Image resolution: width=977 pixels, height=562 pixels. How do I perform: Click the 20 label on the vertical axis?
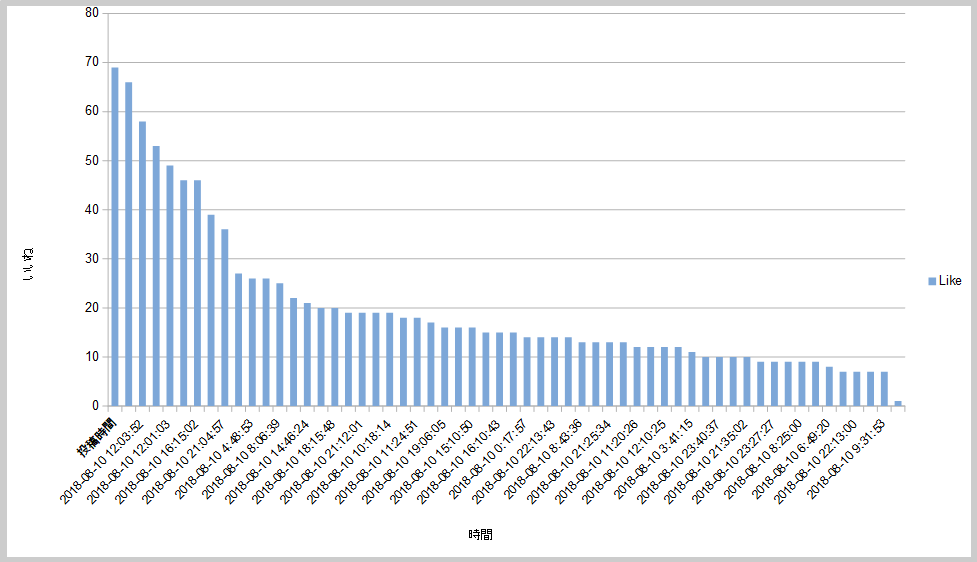(92, 308)
